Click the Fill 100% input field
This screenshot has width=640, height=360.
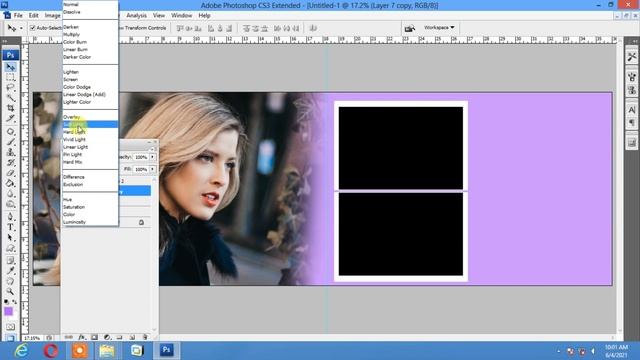tap(141, 169)
